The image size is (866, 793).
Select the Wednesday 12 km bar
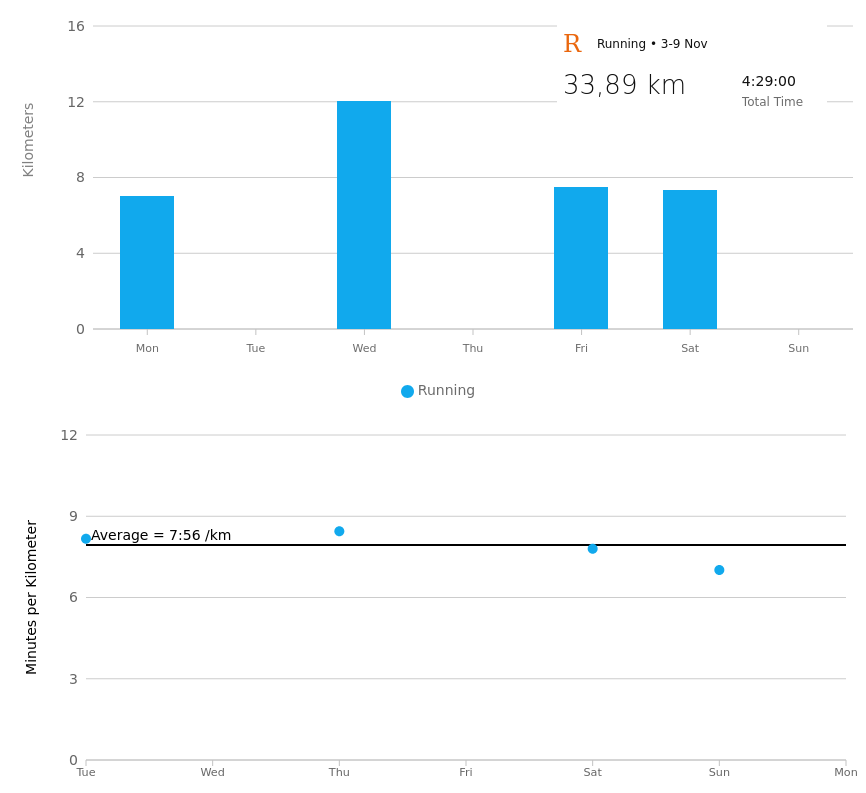coord(364,215)
